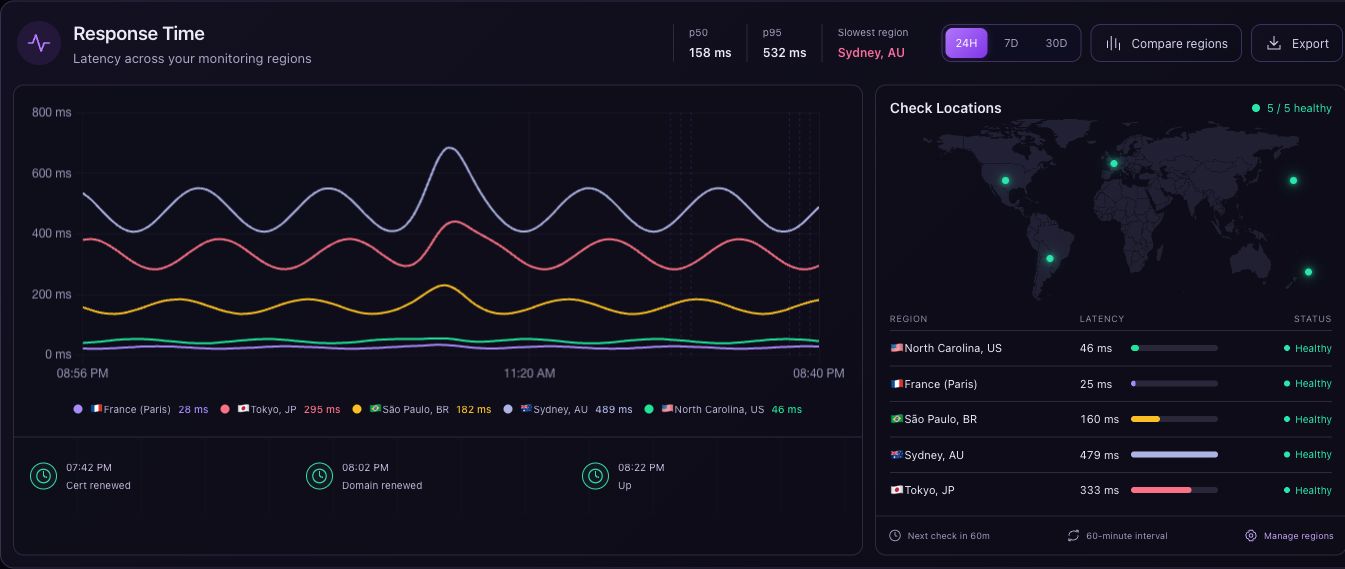The width and height of the screenshot is (1345, 569).
Task: Click the Australian flag in the Sydney table row
Action: point(897,455)
